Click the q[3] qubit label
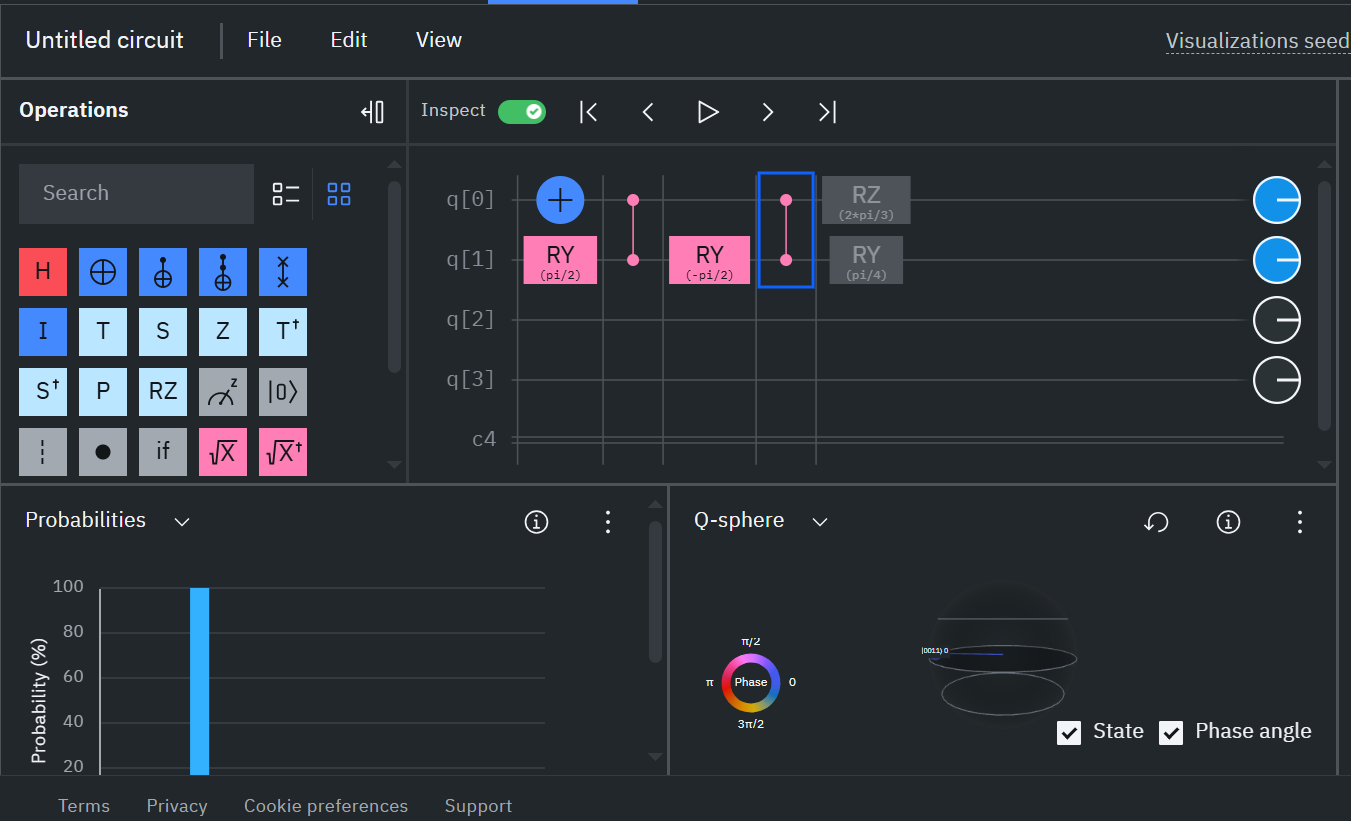Screen dimensions: 1351x821 click(471, 380)
